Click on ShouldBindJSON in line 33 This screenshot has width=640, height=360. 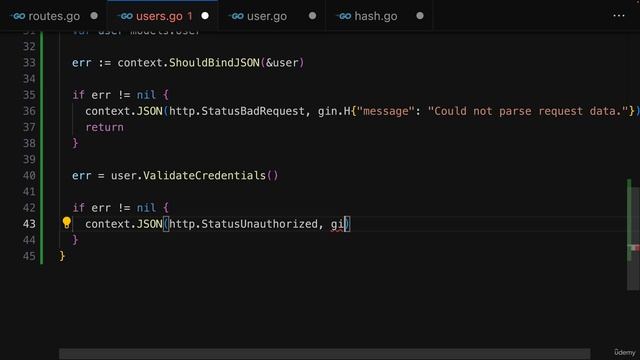coord(214,63)
